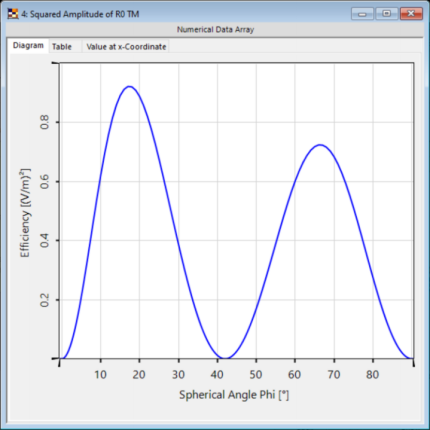Click the first peak of the blue curve

[129, 87]
